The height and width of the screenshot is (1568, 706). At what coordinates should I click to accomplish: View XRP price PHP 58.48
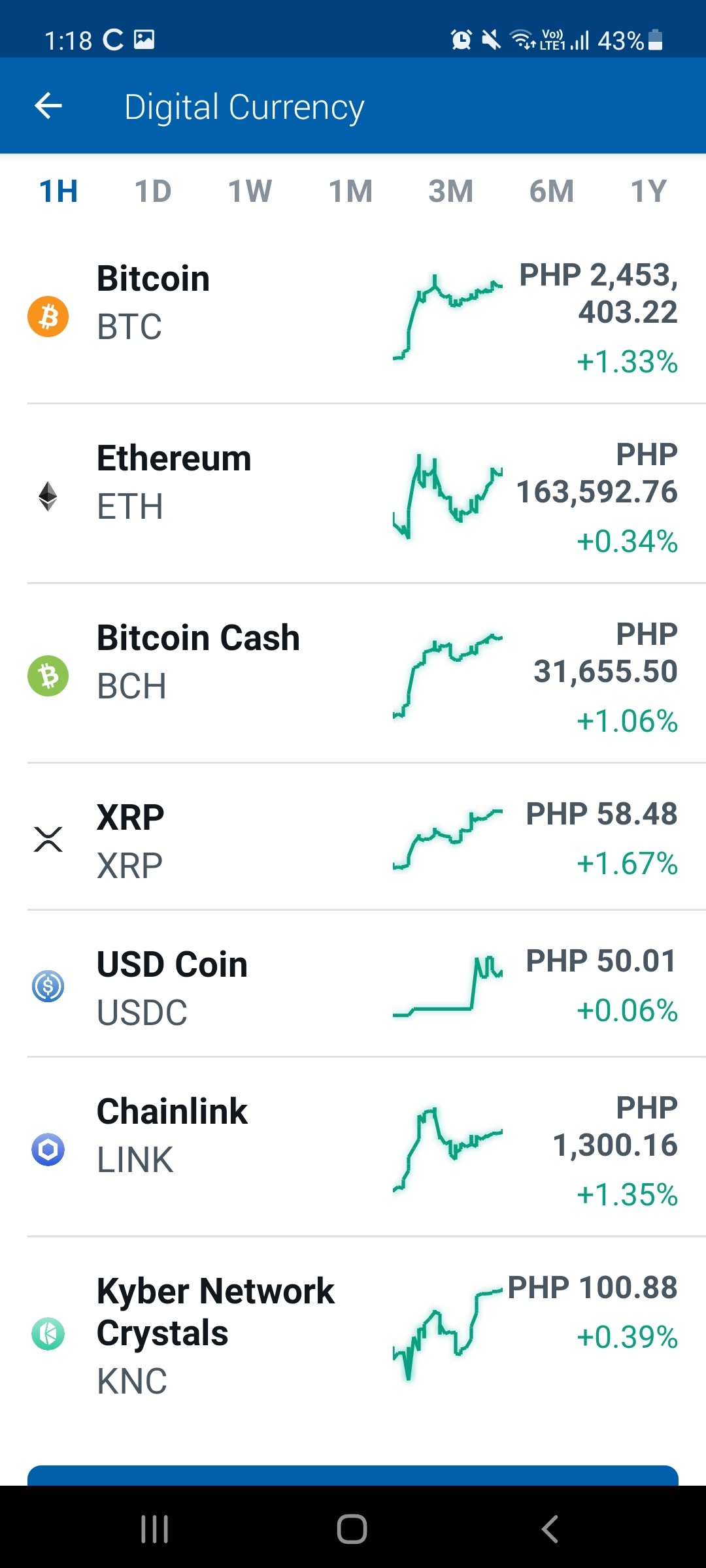601,813
